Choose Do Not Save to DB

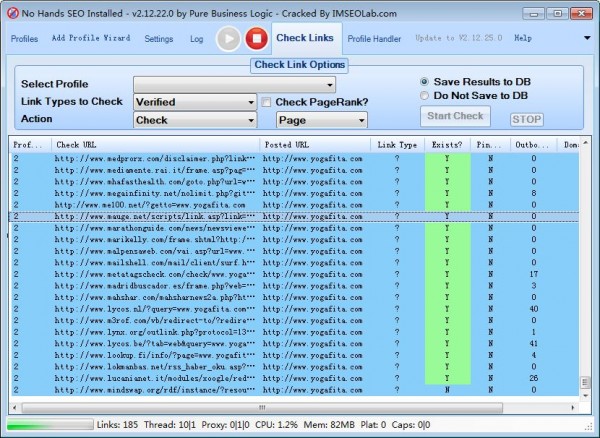click(x=424, y=95)
